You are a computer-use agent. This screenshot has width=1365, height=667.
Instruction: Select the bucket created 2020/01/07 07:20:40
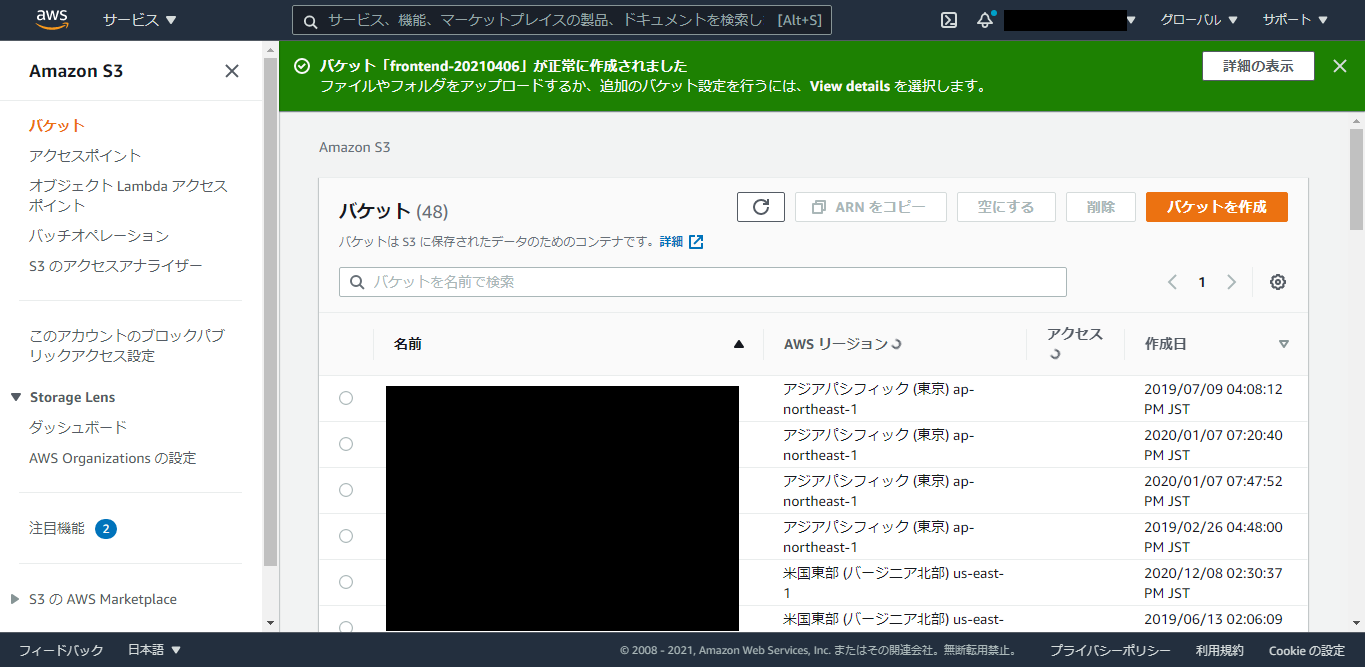346,444
